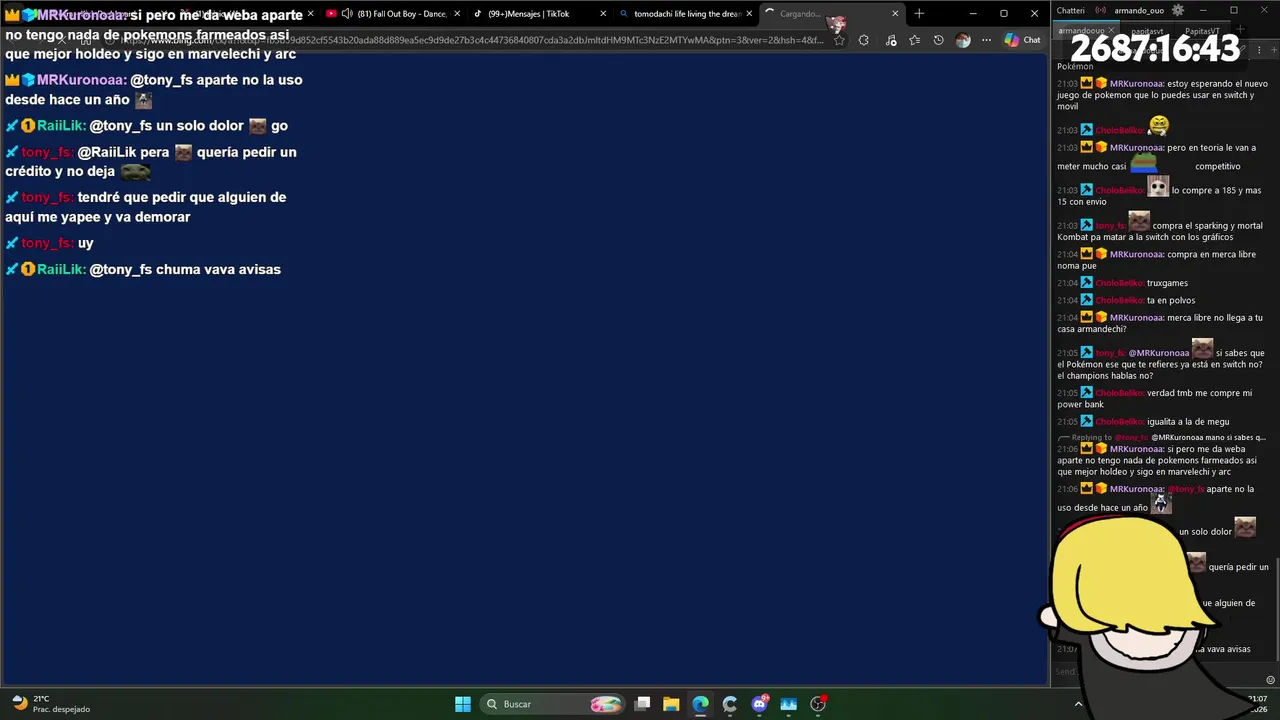The width and height of the screenshot is (1280, 720).
Task: Open the weather widget showing 21°C
Action: click(x=50, y=704)
